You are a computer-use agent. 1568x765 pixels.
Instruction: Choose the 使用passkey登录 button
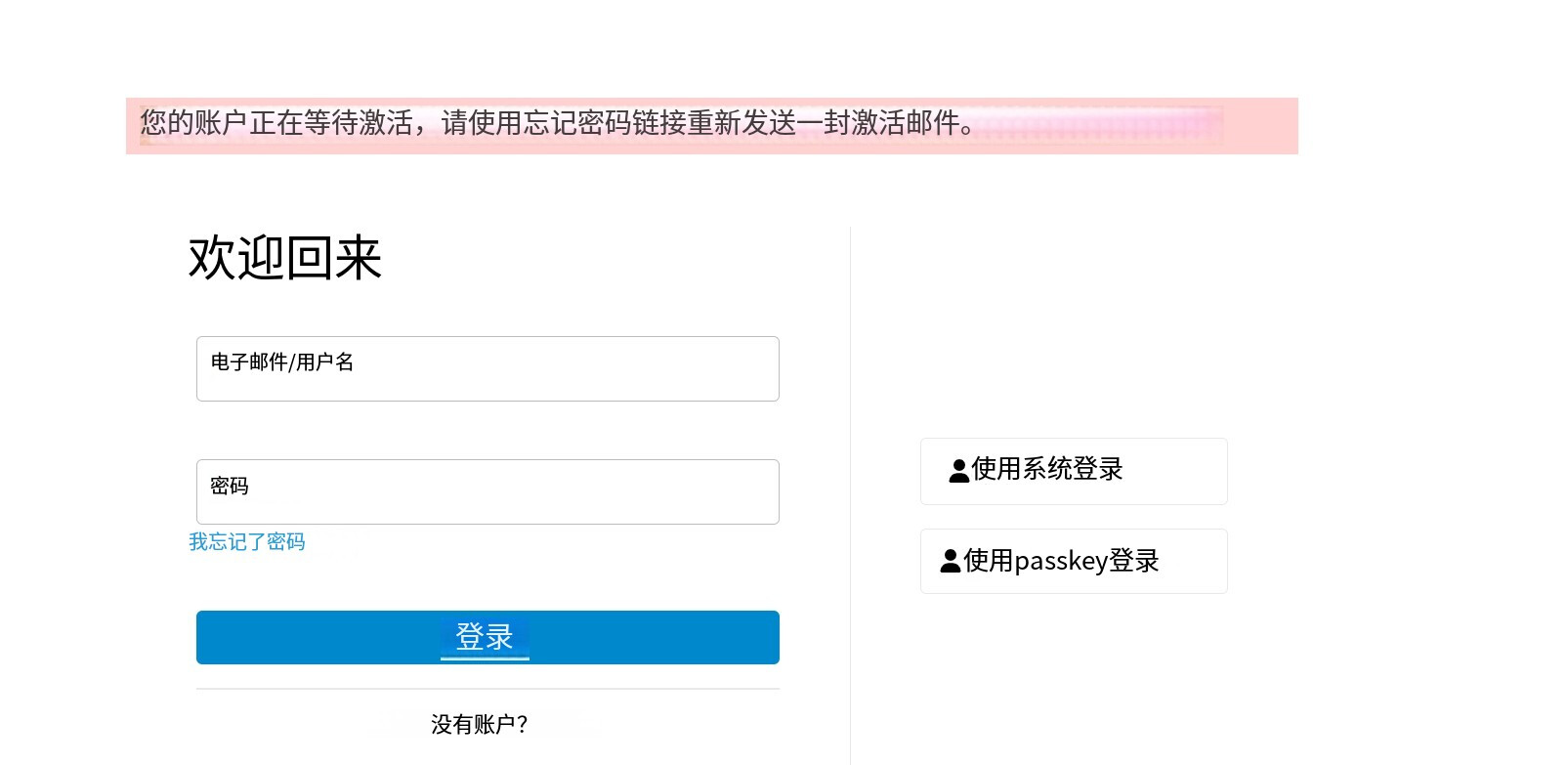(1074, 561)
